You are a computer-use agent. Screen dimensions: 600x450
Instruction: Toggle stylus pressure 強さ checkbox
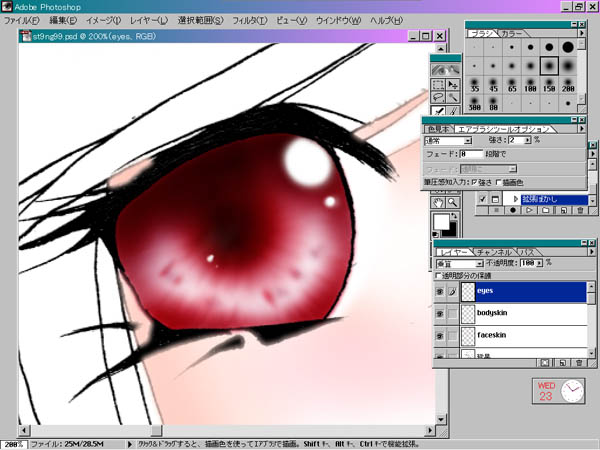point(475,183)
